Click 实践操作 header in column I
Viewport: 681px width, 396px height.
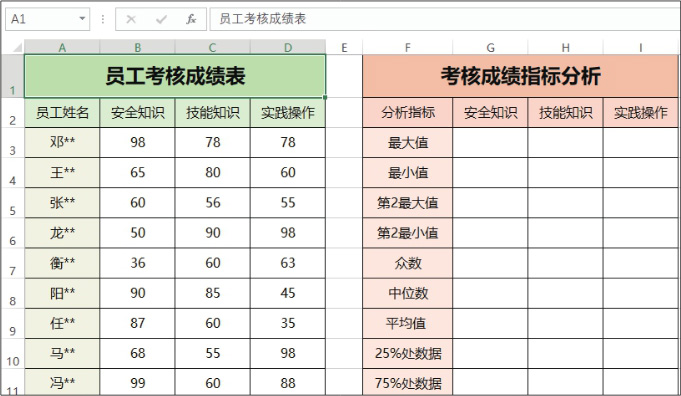click(x=640, y=113)
